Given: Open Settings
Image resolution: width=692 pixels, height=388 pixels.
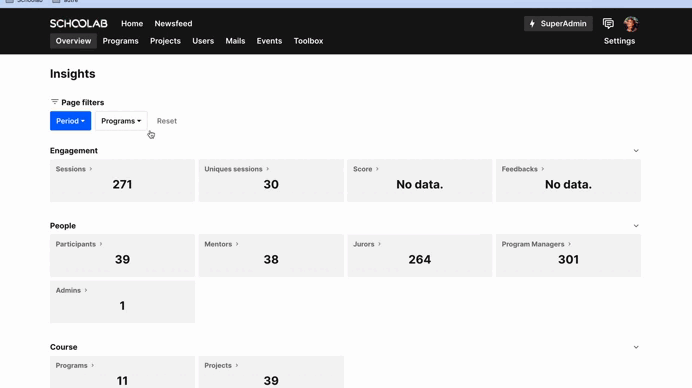Looking at the screenshot, I should coord(619,41).
